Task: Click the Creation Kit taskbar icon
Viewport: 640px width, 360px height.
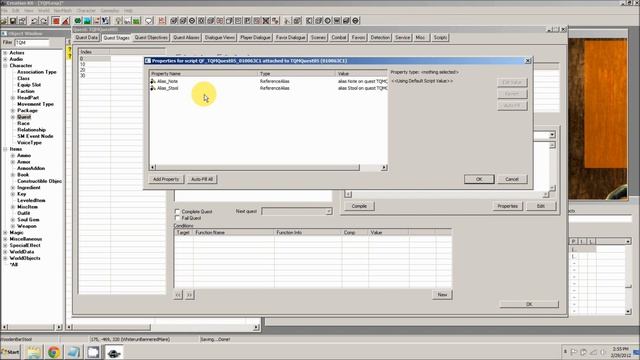Action: tap(113, 352)
